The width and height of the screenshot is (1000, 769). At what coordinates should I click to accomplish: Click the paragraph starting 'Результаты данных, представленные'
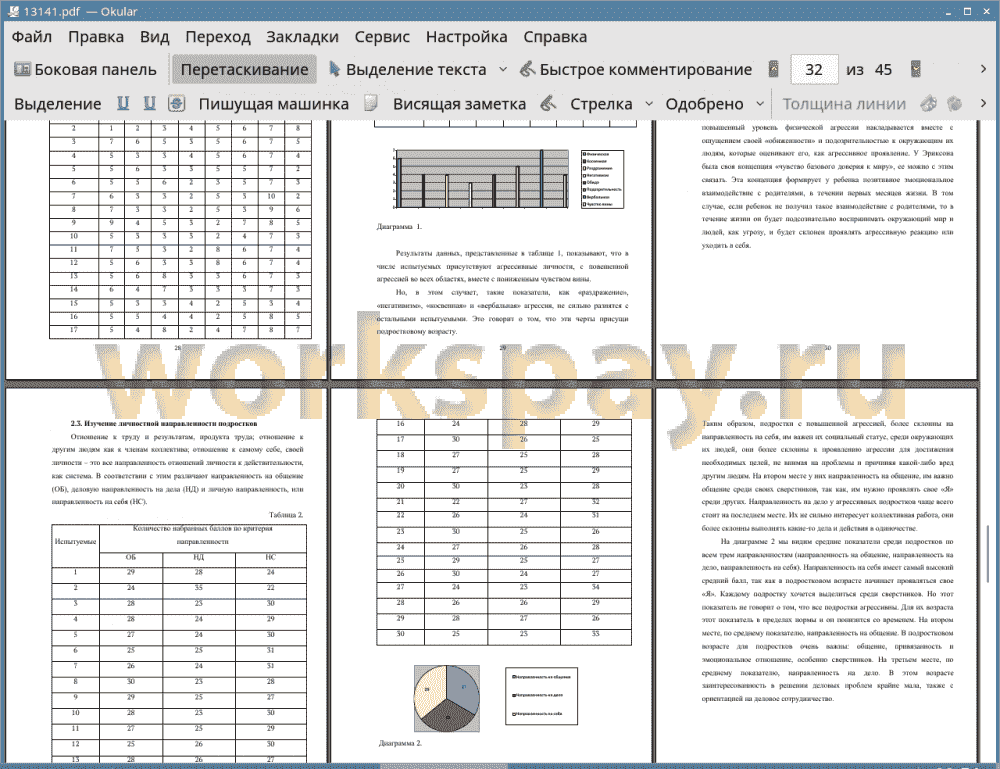[x=503, y=266]
